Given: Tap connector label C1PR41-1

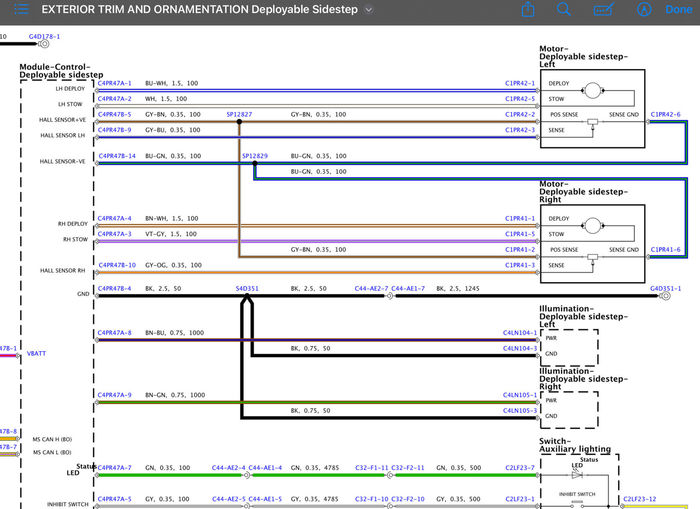Looking at the screenshot, I should (520, 218).
